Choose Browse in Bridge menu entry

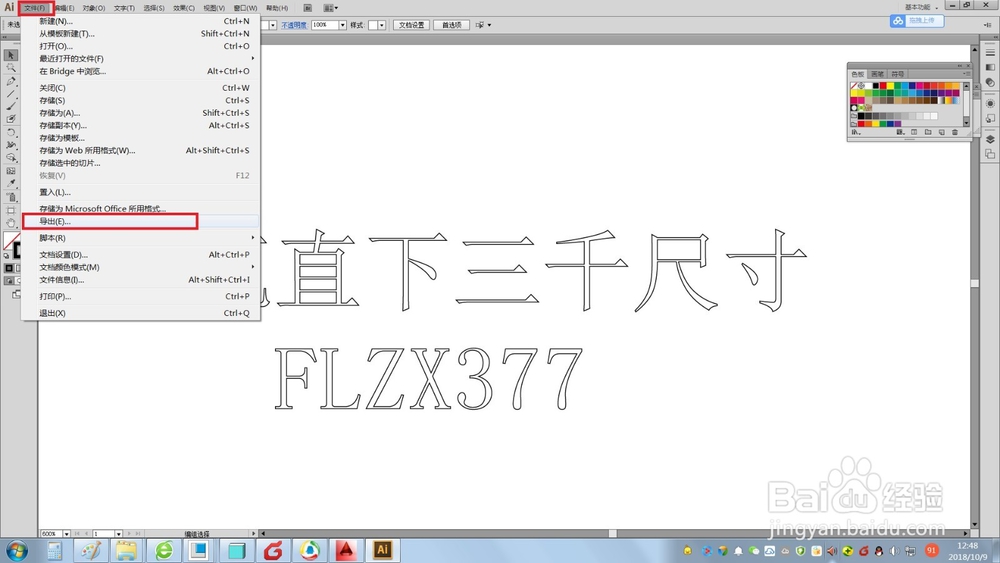coord(141,71)
